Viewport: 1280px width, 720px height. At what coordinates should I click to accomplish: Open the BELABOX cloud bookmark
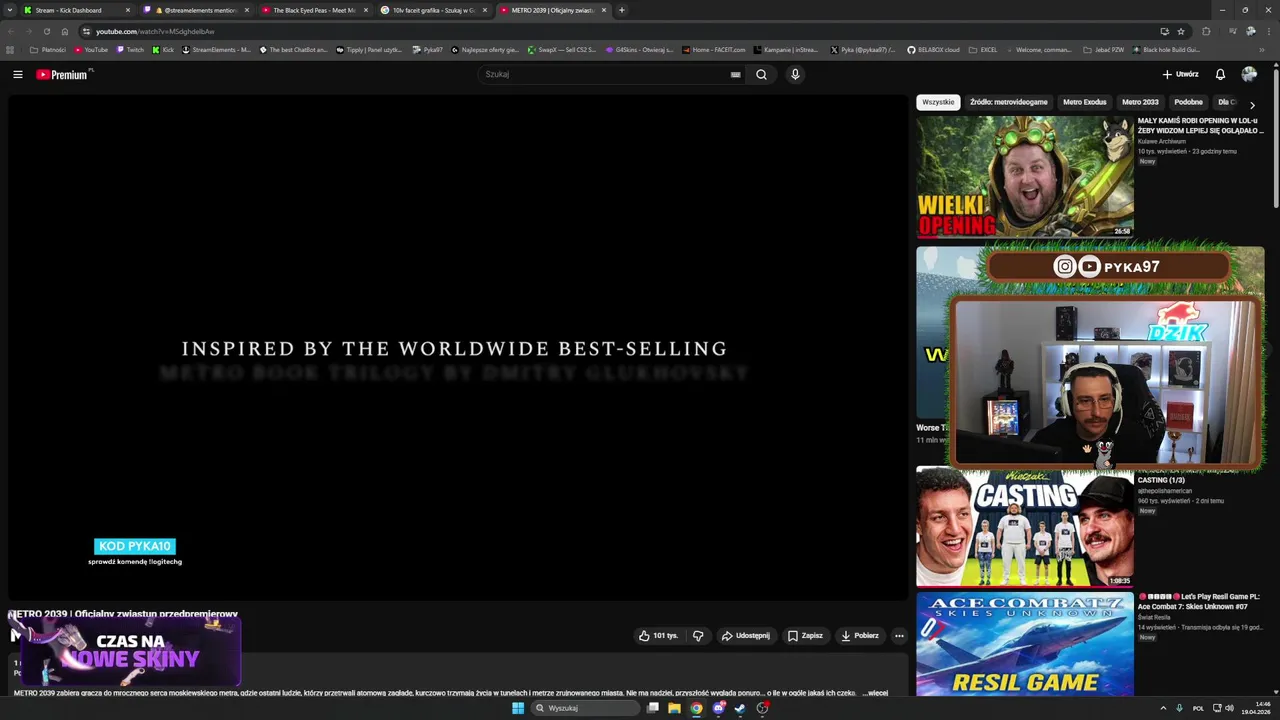[933, 49]
